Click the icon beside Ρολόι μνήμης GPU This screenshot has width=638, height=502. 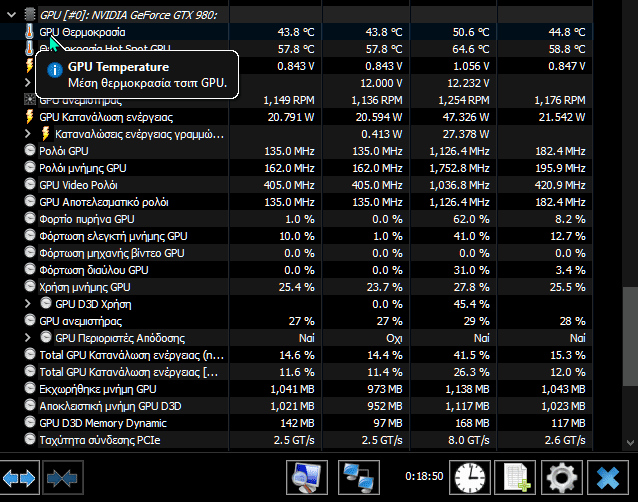[30, 168]
